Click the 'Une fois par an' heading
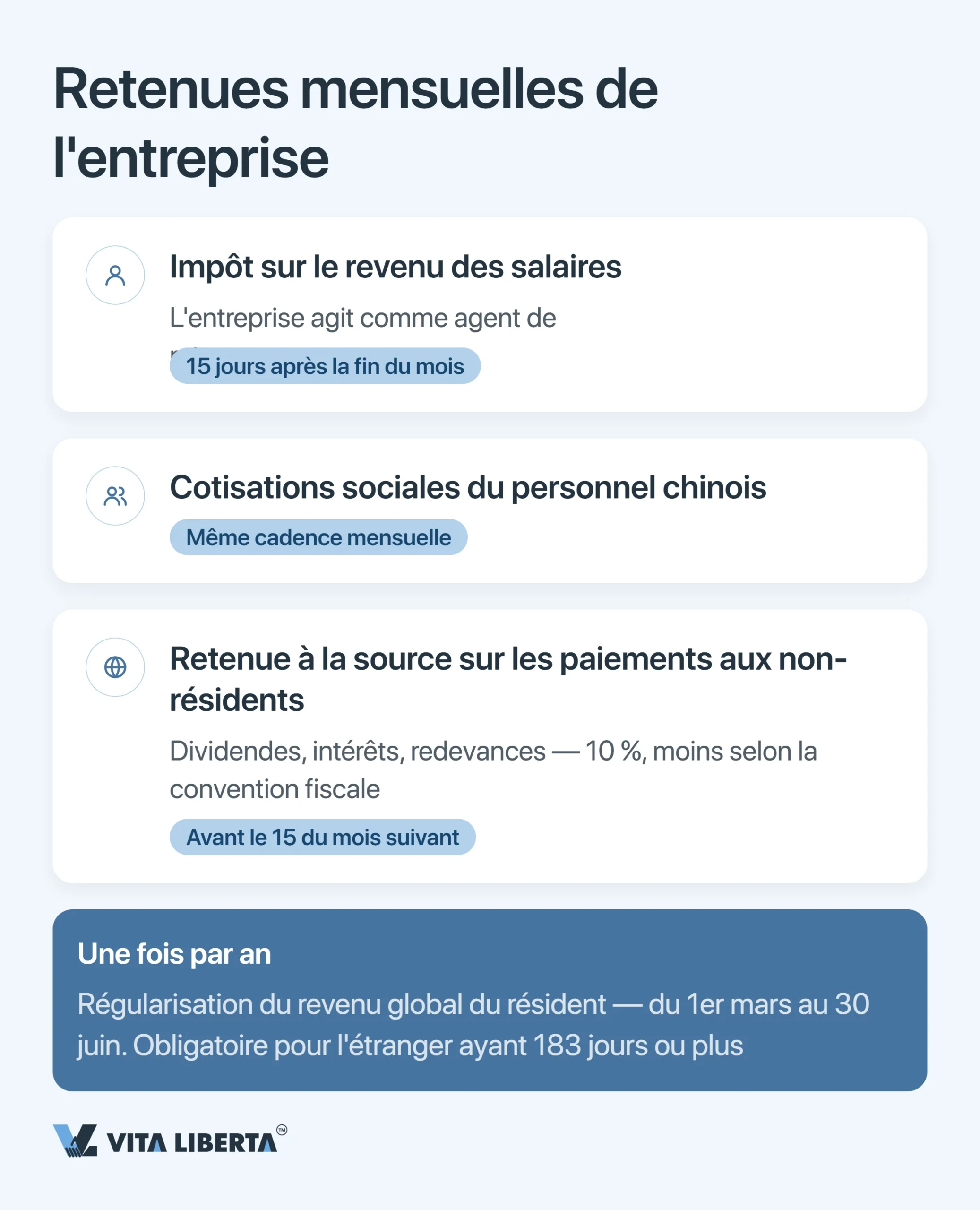This screenshot has width=980, height=1210. click(174, 954)
